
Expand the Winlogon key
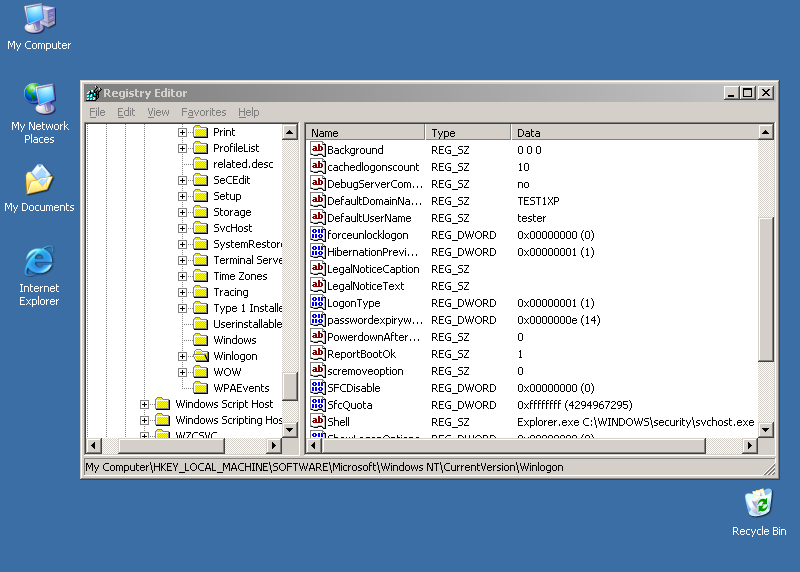click(182, 356)
